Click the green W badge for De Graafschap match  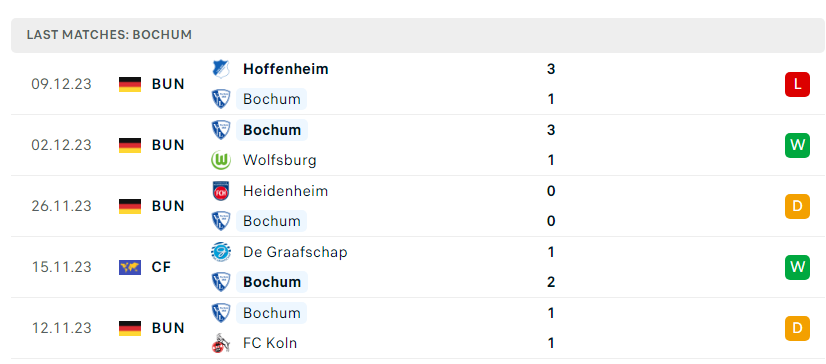click(x=797, y=267)
